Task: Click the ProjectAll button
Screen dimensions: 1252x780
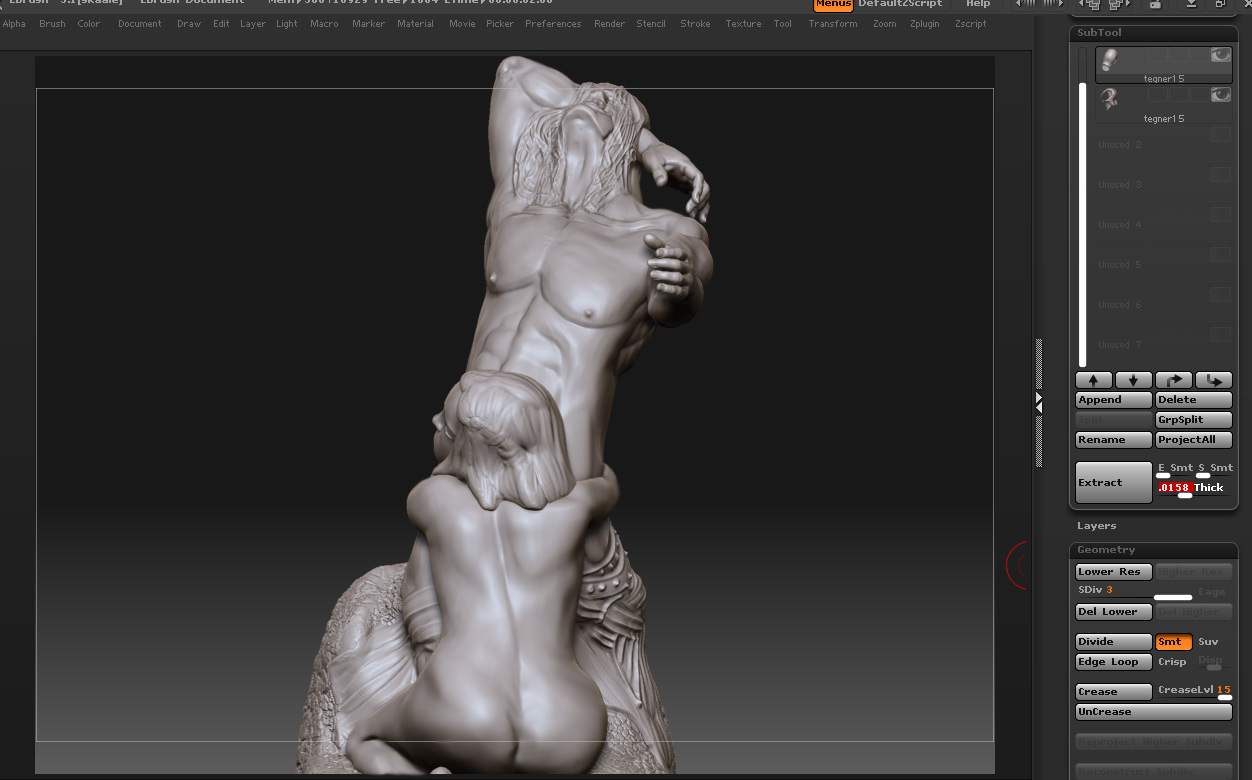Action: [1194, 440]
